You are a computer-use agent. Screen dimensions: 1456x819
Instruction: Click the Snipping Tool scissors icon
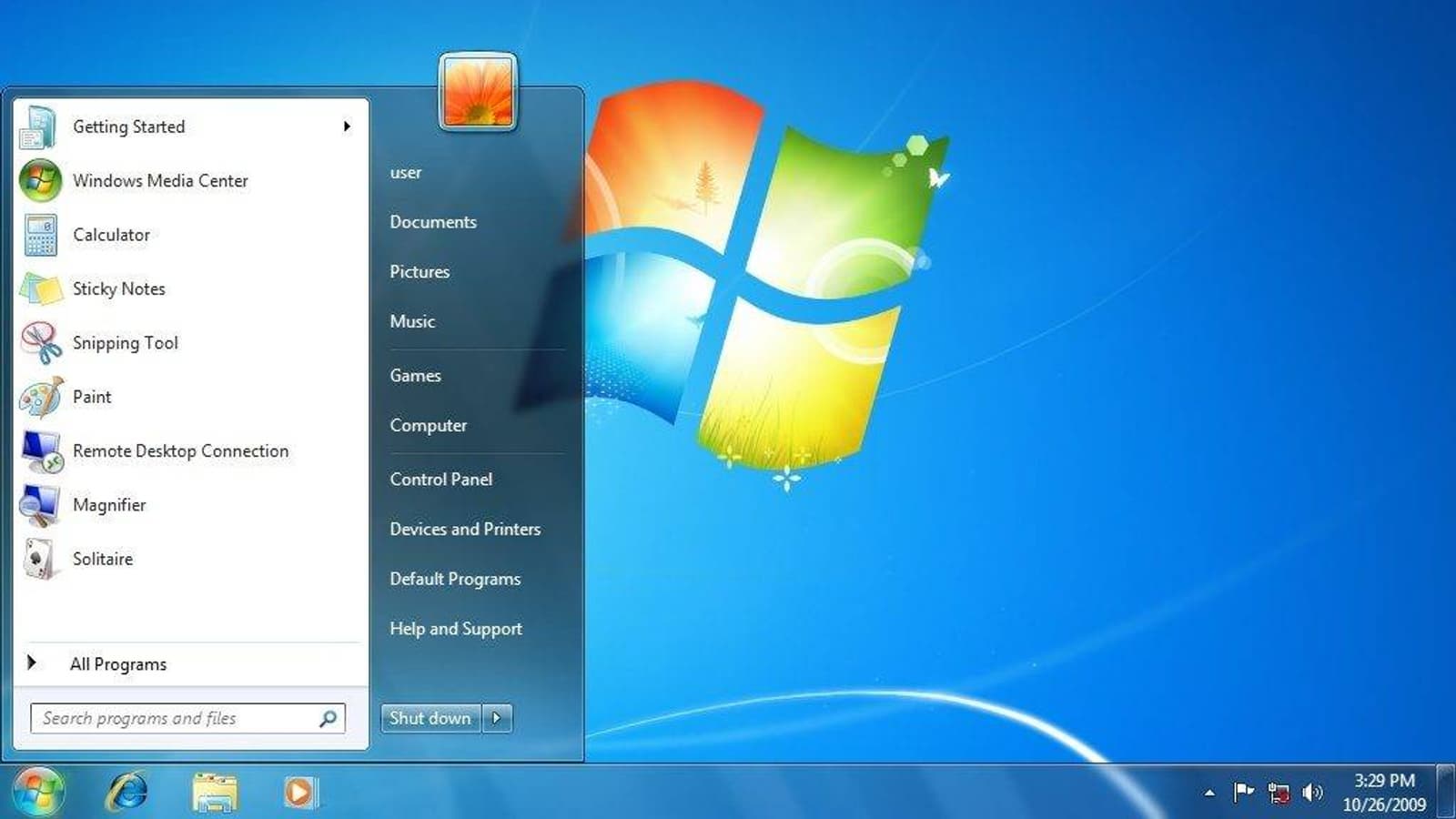point(40,343)
